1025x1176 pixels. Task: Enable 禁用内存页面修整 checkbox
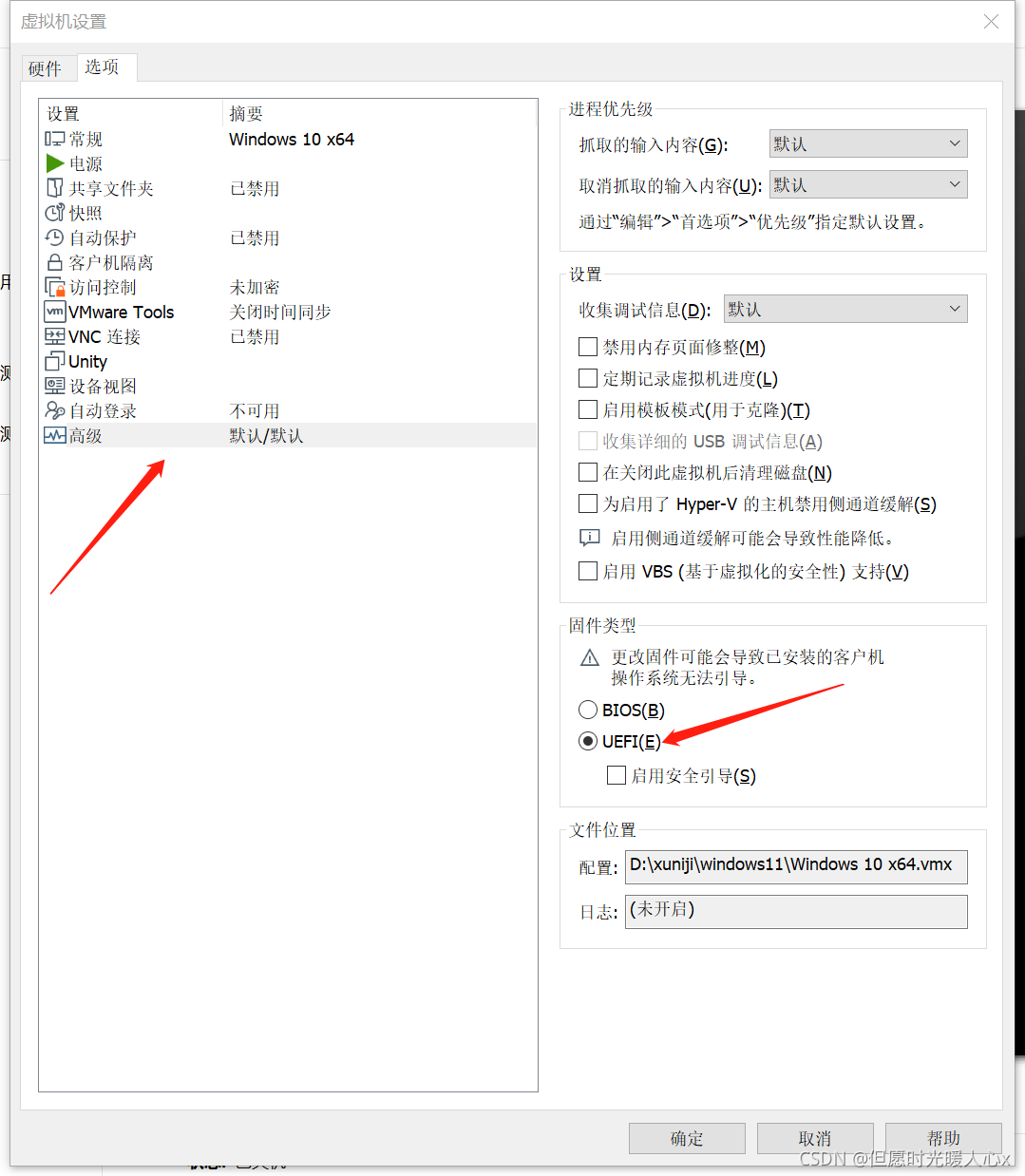[588, 347]
